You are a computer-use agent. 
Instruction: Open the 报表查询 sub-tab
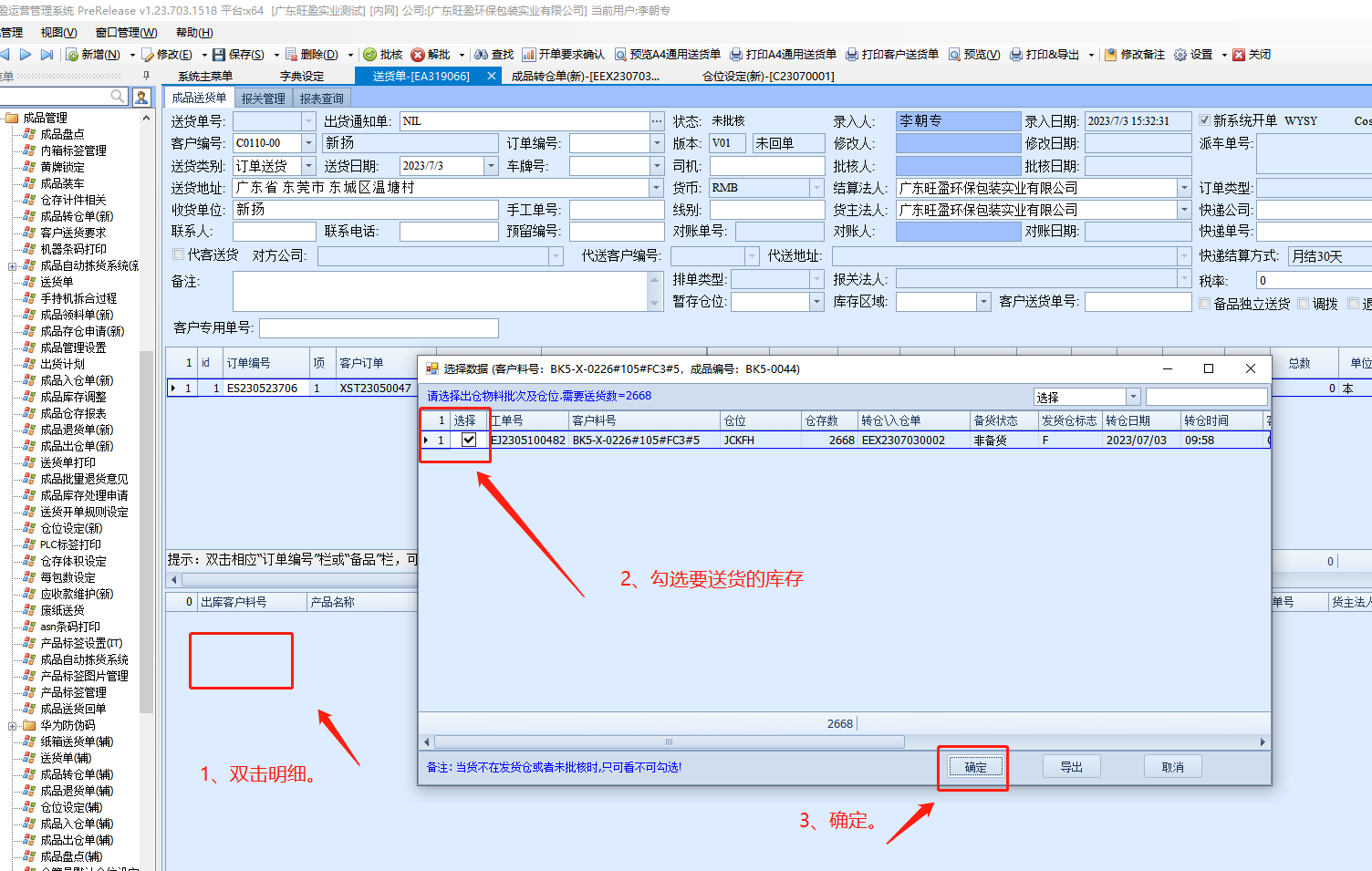pyautogui.click(x=321, y=99)
